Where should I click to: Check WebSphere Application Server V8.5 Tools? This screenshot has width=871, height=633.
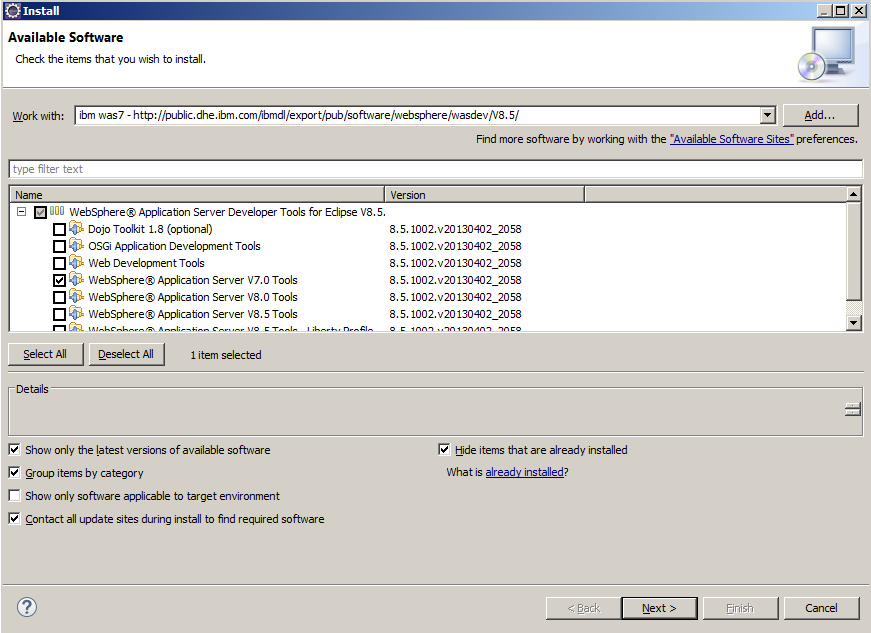(59, 314)
